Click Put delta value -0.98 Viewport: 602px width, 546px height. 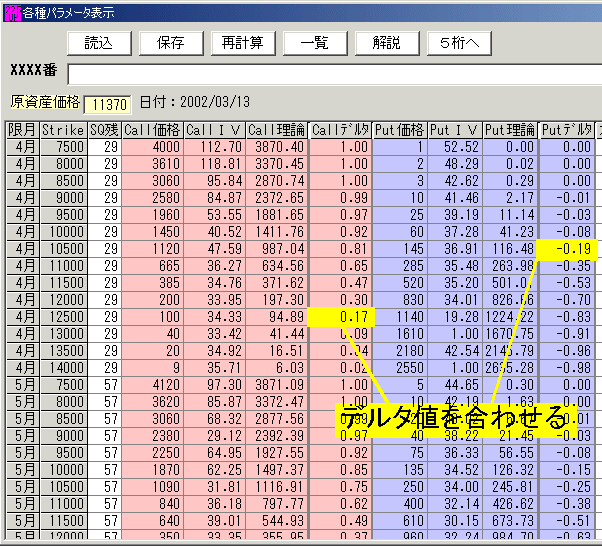pos(567,368)
